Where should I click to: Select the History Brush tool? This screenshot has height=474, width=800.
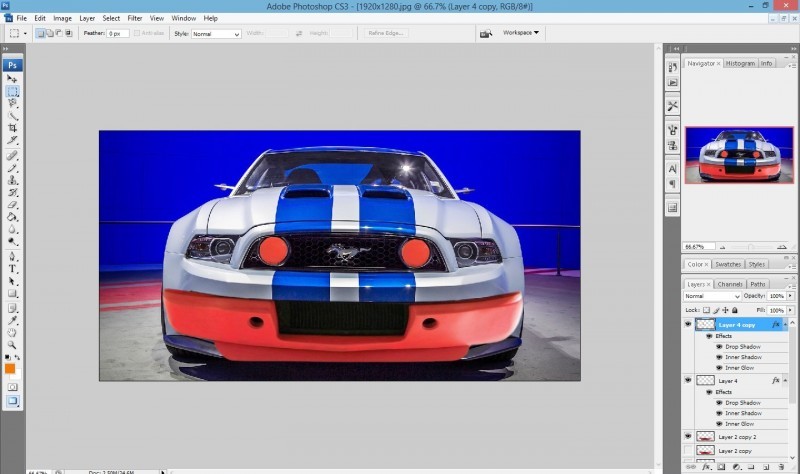click(x=12, y=192)
